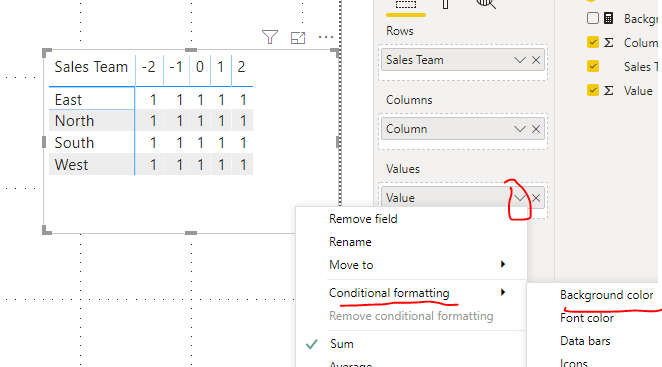Select the South row header
Viewport: 662px width, 367px height.
point(74,143)
